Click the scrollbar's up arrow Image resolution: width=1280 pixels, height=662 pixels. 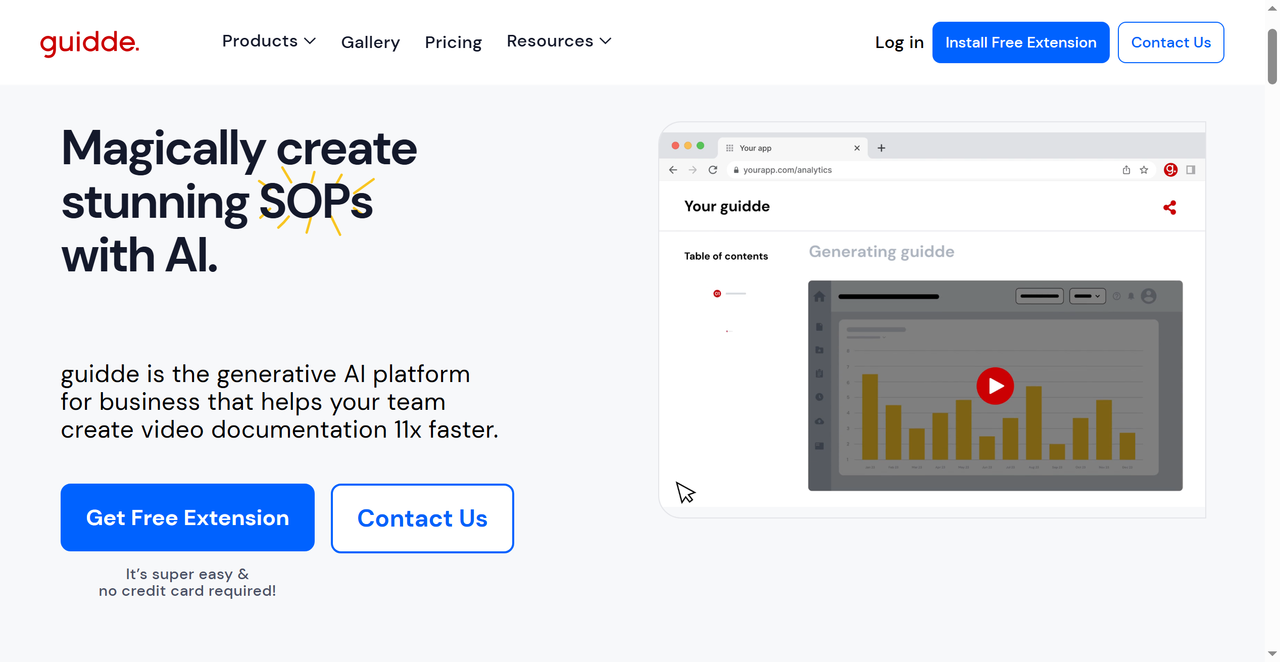1272,9
